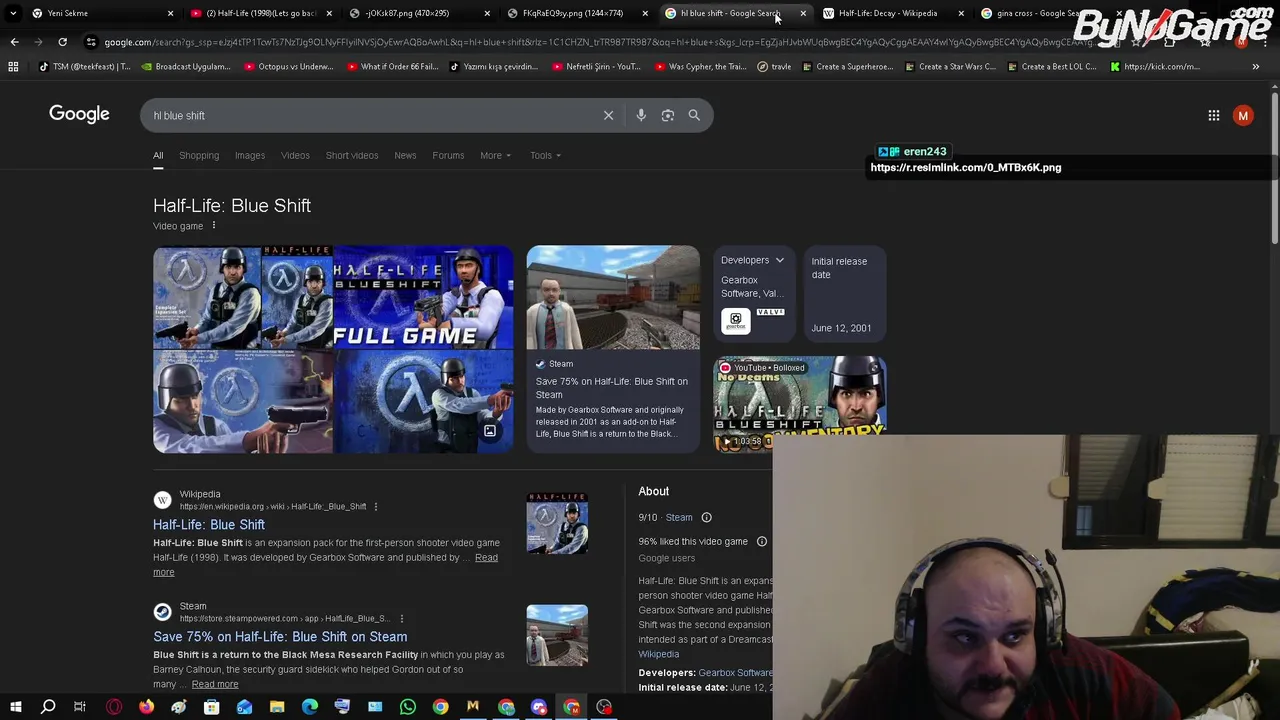The width and height of the screenshot is (1280, 720).
Task: Launch Firefox from the taskbar
Action: point(146,707)
